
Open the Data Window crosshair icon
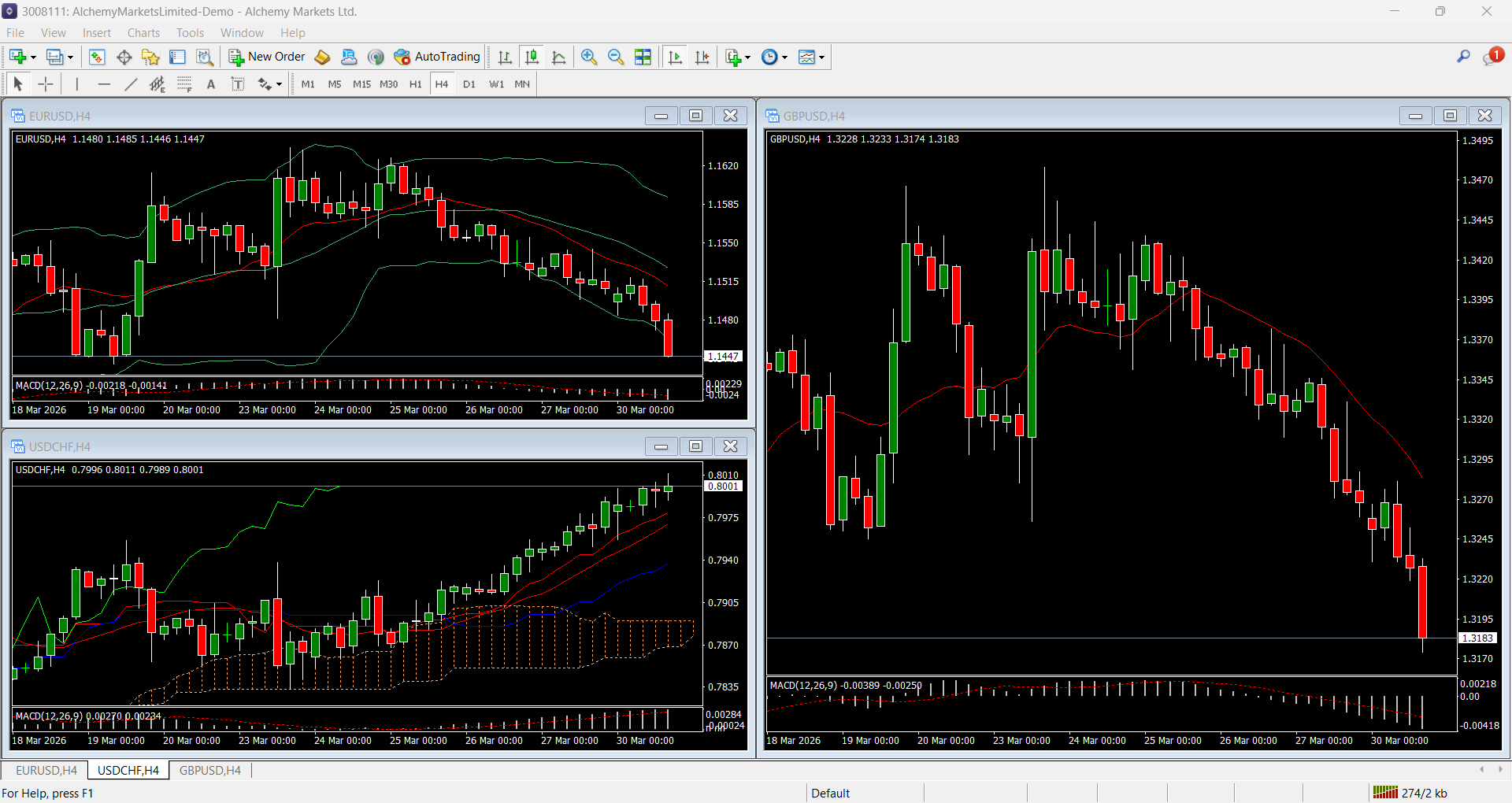pos(124,57)
